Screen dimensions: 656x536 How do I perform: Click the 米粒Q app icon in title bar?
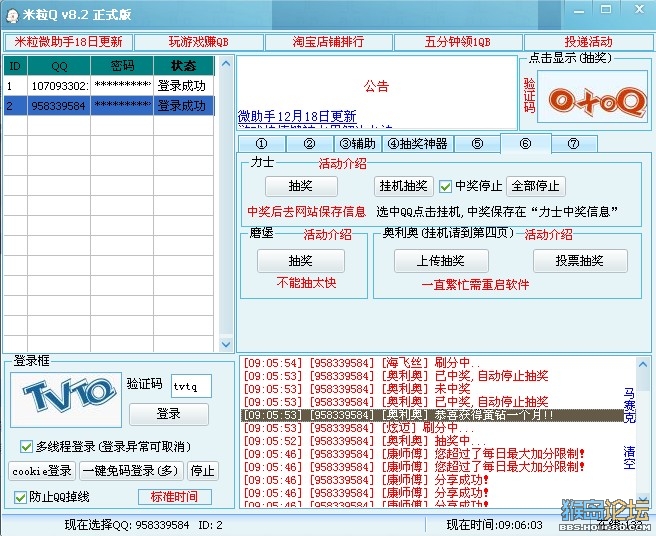[12, 15]
